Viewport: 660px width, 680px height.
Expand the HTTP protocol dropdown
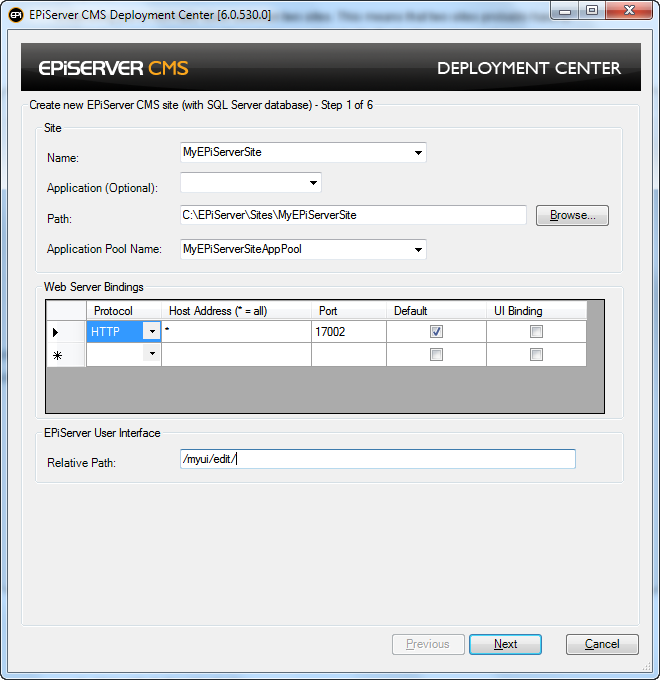tap(152, 332)
